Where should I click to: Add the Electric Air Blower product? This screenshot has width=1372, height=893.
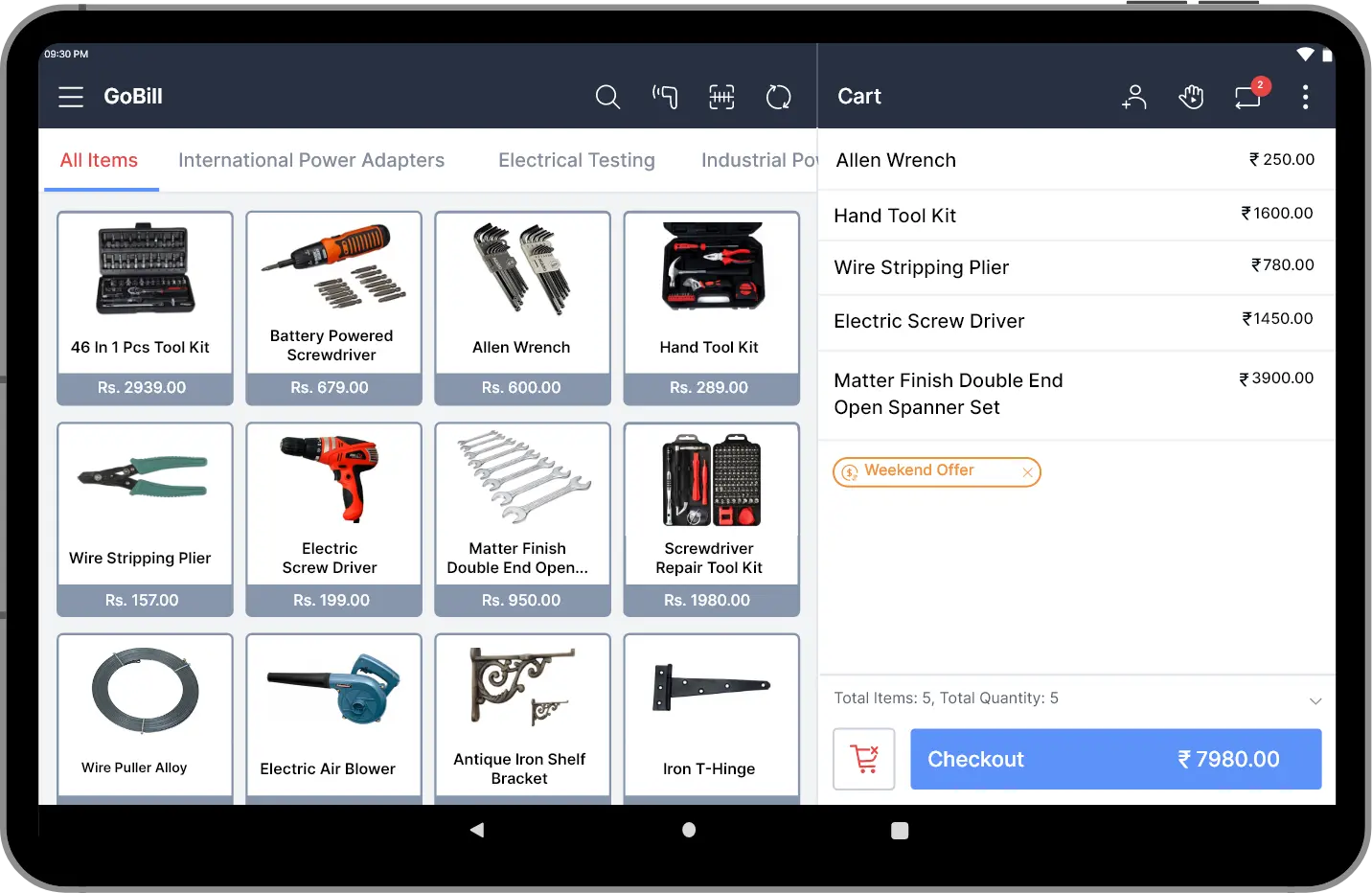pos(333,714)
